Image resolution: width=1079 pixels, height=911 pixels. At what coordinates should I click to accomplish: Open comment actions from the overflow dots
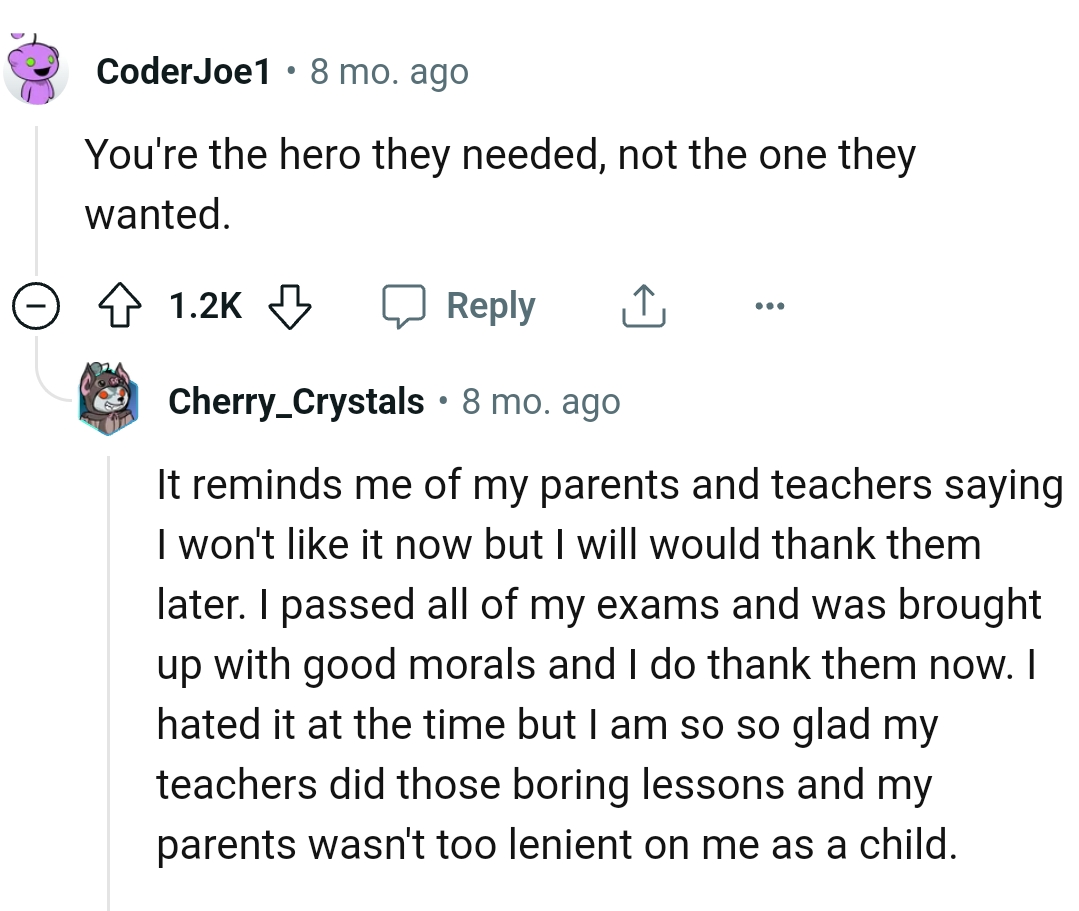click(769, 306)
